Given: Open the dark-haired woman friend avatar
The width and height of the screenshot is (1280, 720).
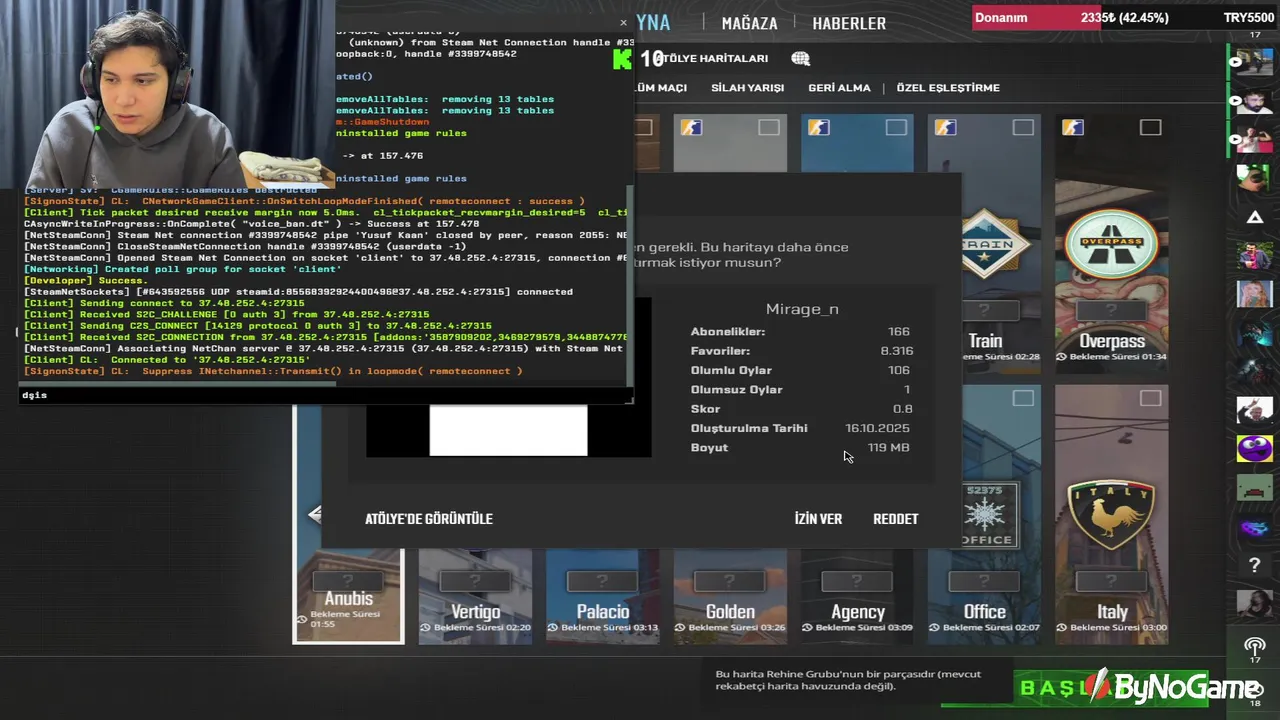Looking at the screenshot, I should pyautogui.click(x=1254, y=604).
